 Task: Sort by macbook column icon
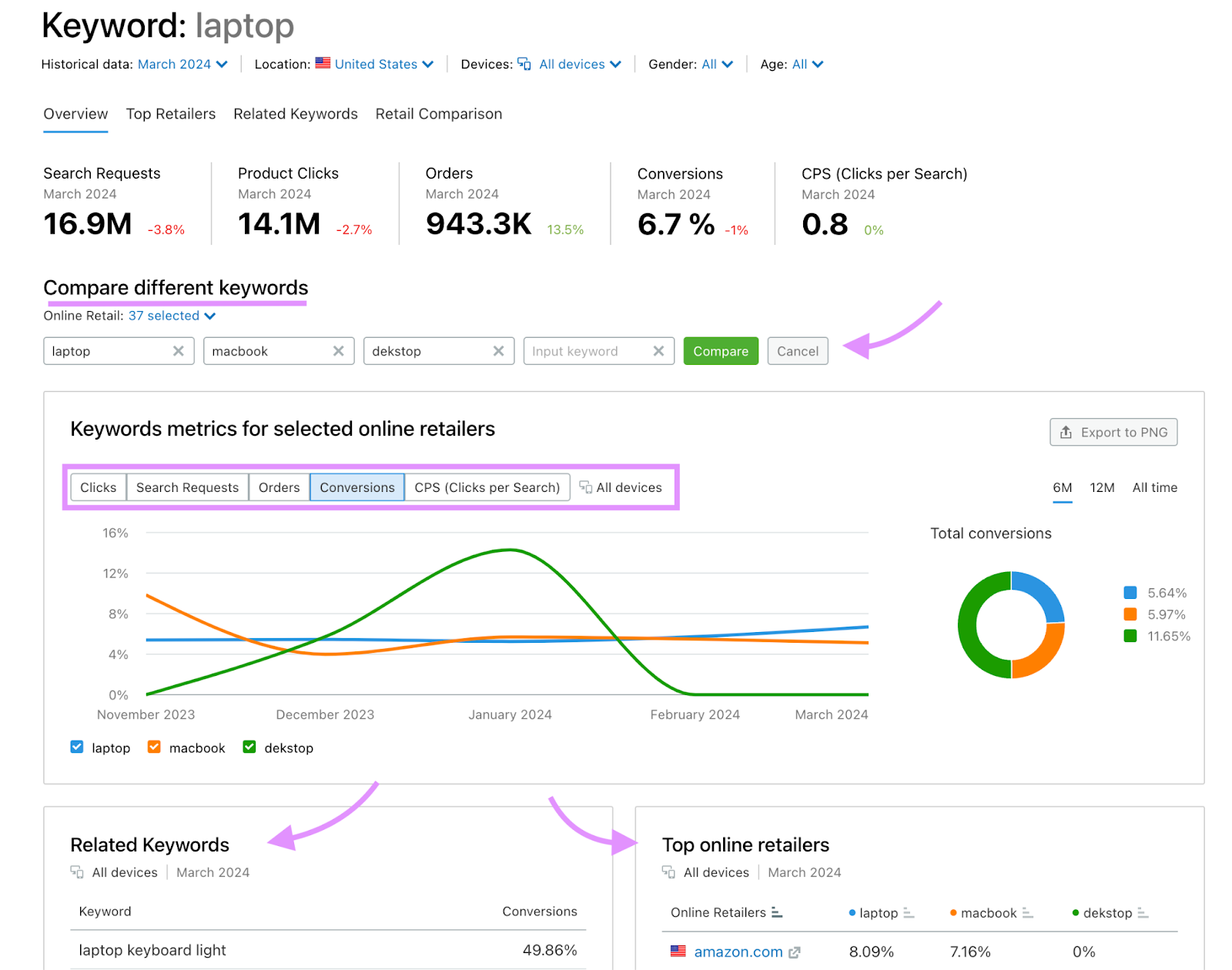(1027, 913)
